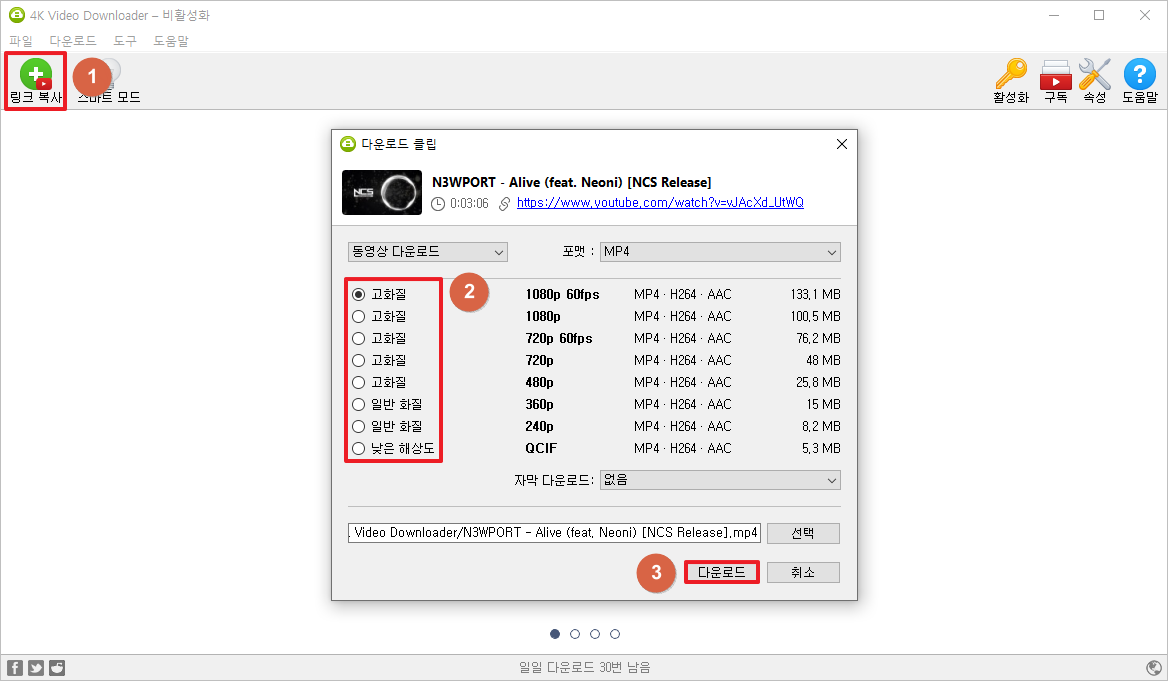Viewport: 1168px width, 681px height.
Task: Go to the fourth page indicator dot
Action: pyautogui.click(x=615, y=634)
